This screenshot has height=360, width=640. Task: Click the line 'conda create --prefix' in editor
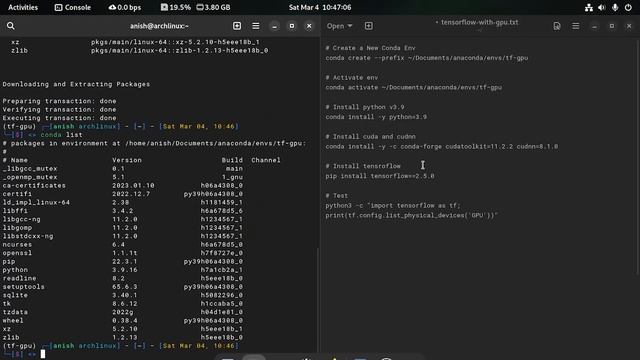pyautogui.click(x=427, y=58)
